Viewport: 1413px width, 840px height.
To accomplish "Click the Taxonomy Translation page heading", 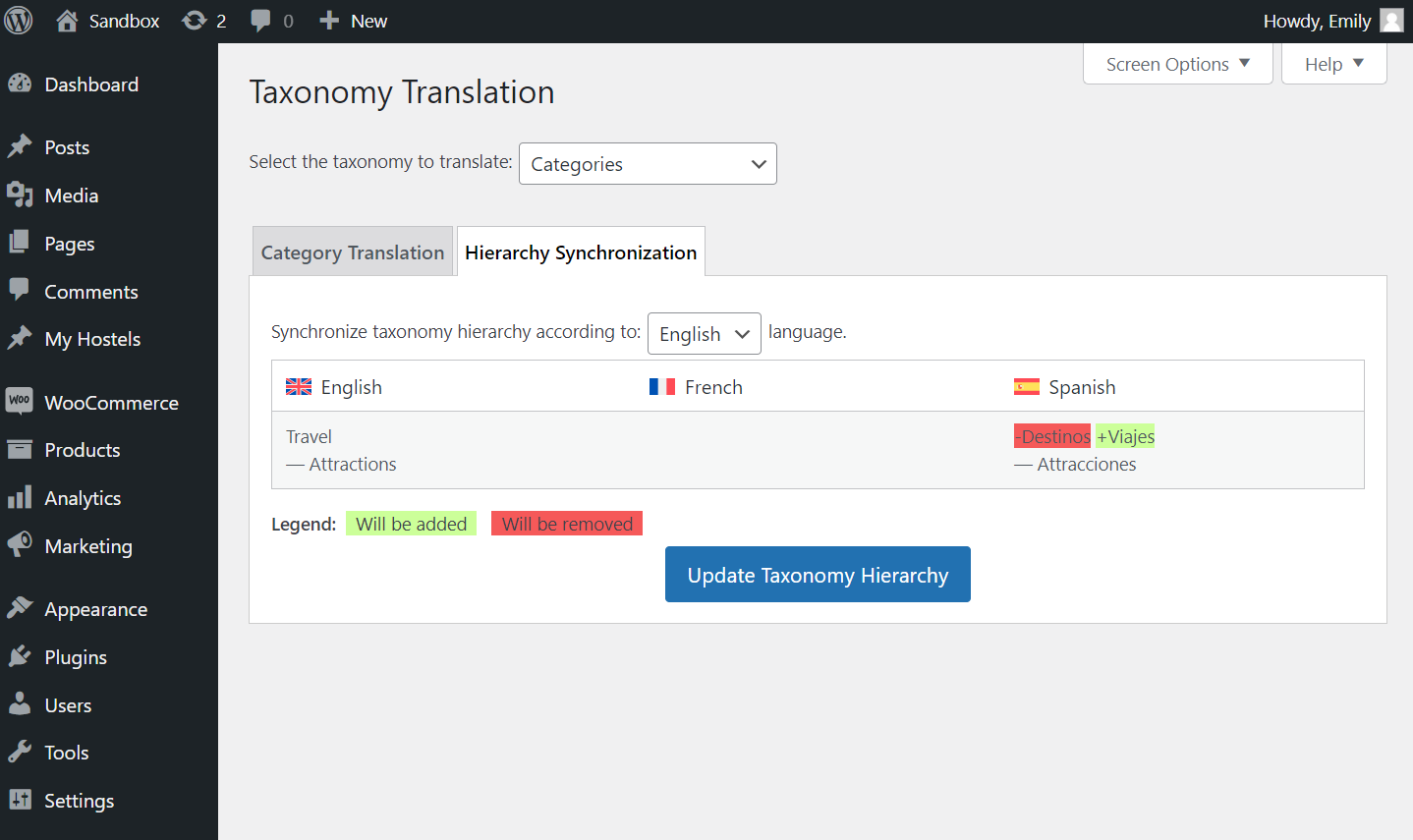I will 402,92.
